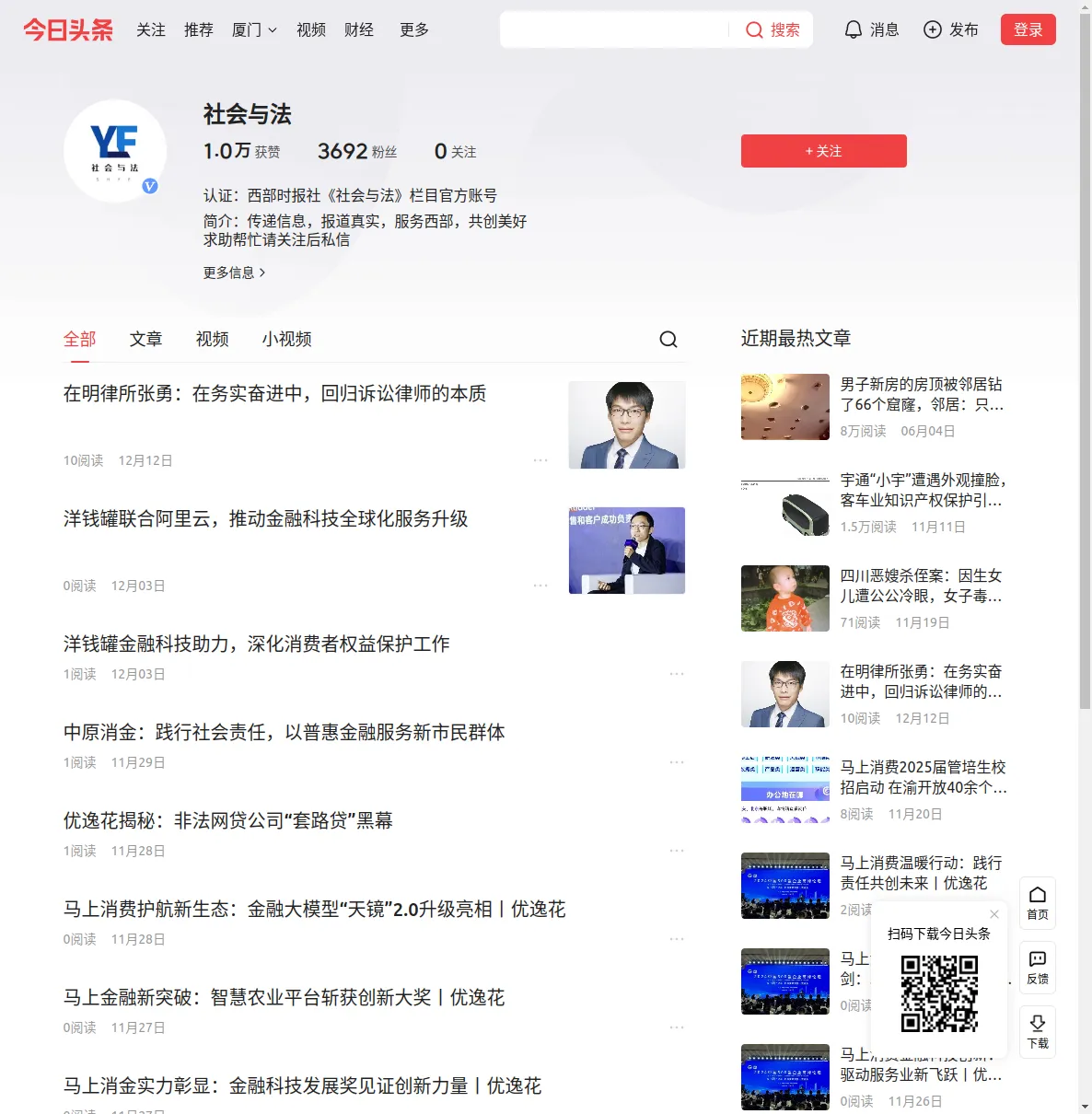Open more options for 优逸花揭秘 article

pyautogui.click(x=677, y=851)
